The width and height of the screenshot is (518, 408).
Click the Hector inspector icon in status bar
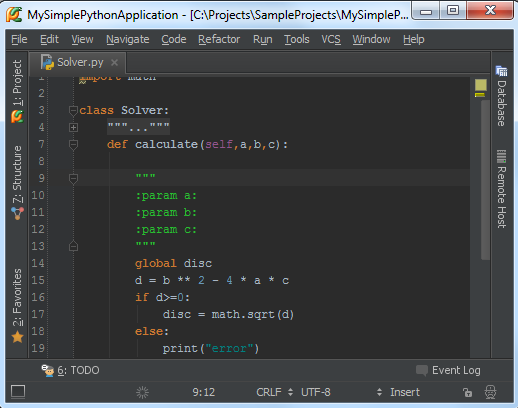490,392
